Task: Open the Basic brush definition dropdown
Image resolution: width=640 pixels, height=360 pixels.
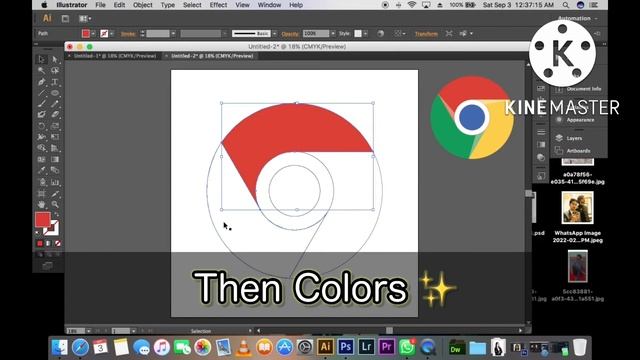Action: [x=275, y=33]
